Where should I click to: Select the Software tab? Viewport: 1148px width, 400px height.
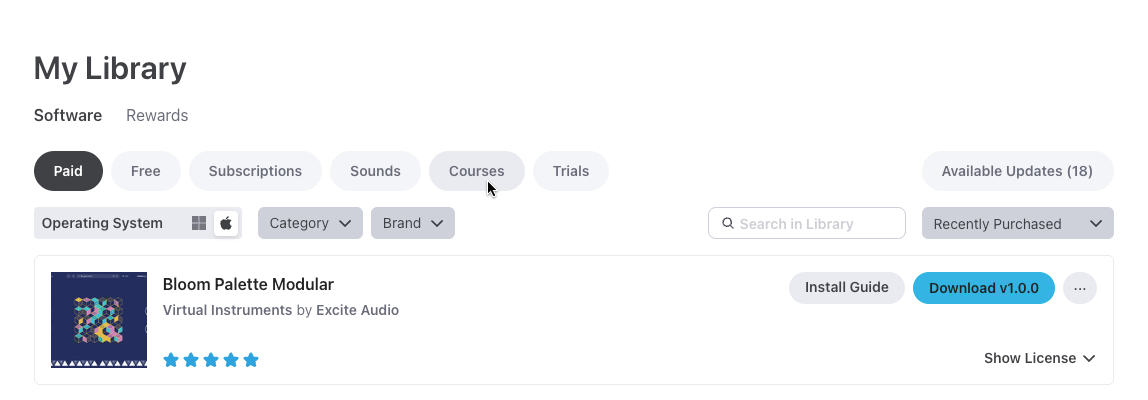click(68, 115)
